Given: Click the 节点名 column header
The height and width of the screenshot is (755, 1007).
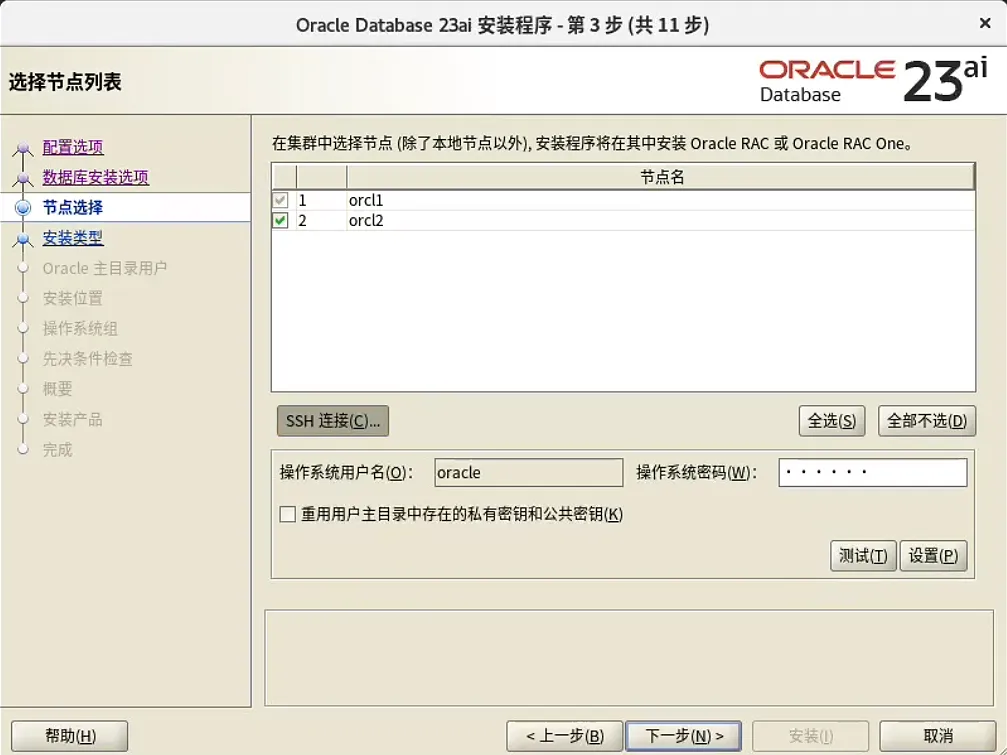Looking at the screenshot, I should [660, 176].
